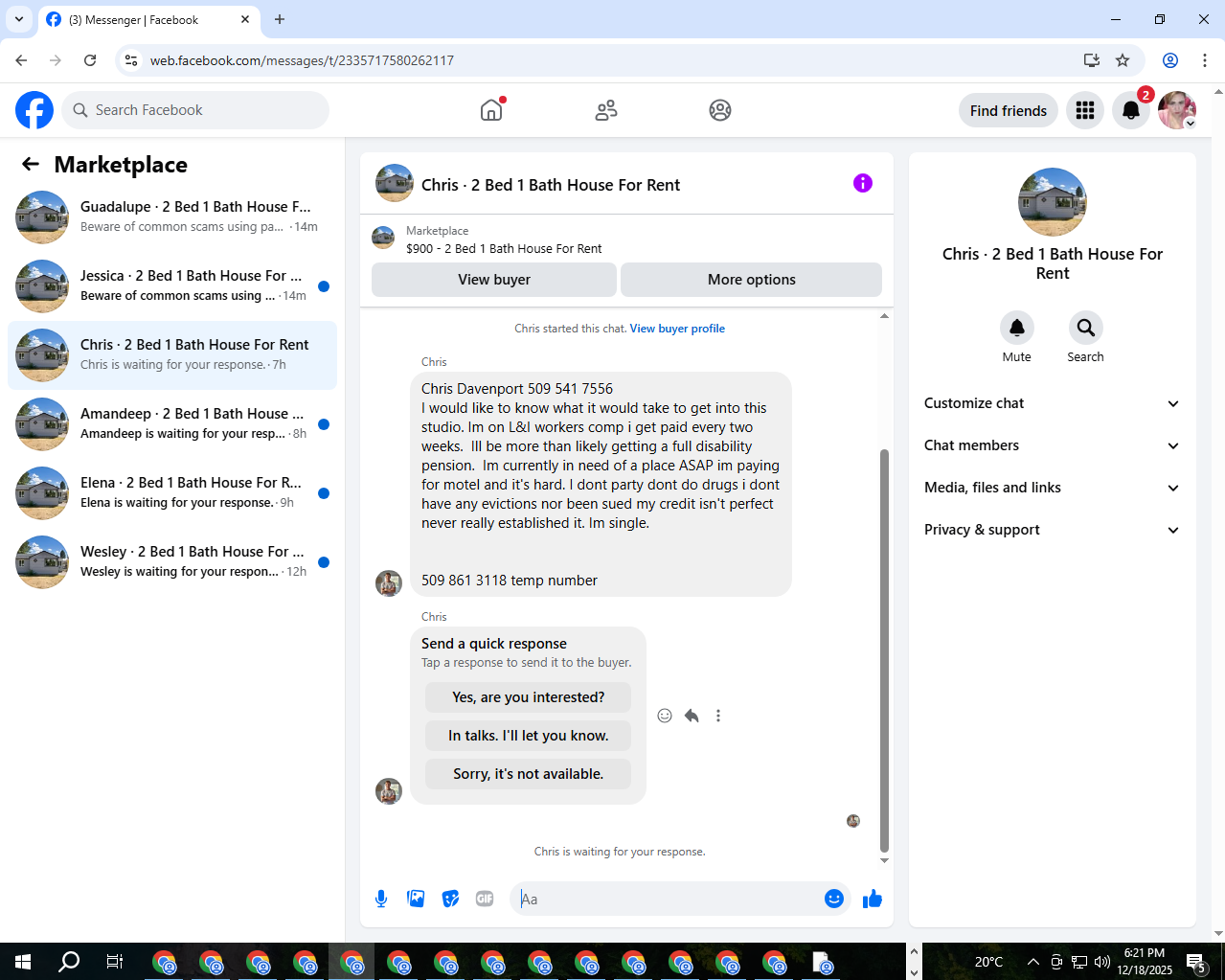Open the install app icon in address bar
Image resolution: width=1225 pixels, height=980 pixels.
1092,60
